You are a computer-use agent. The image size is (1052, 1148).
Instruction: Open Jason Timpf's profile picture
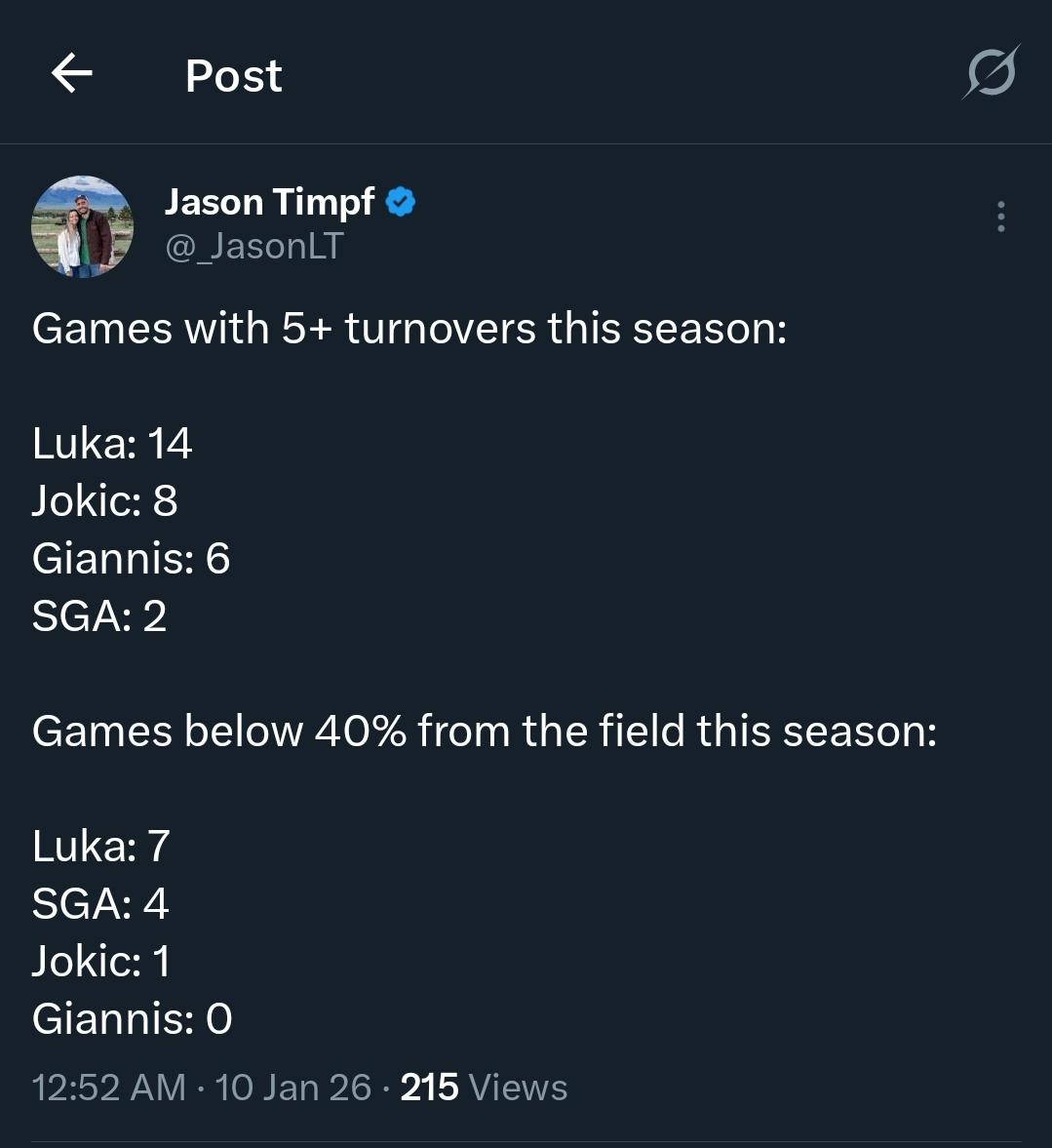83,226
